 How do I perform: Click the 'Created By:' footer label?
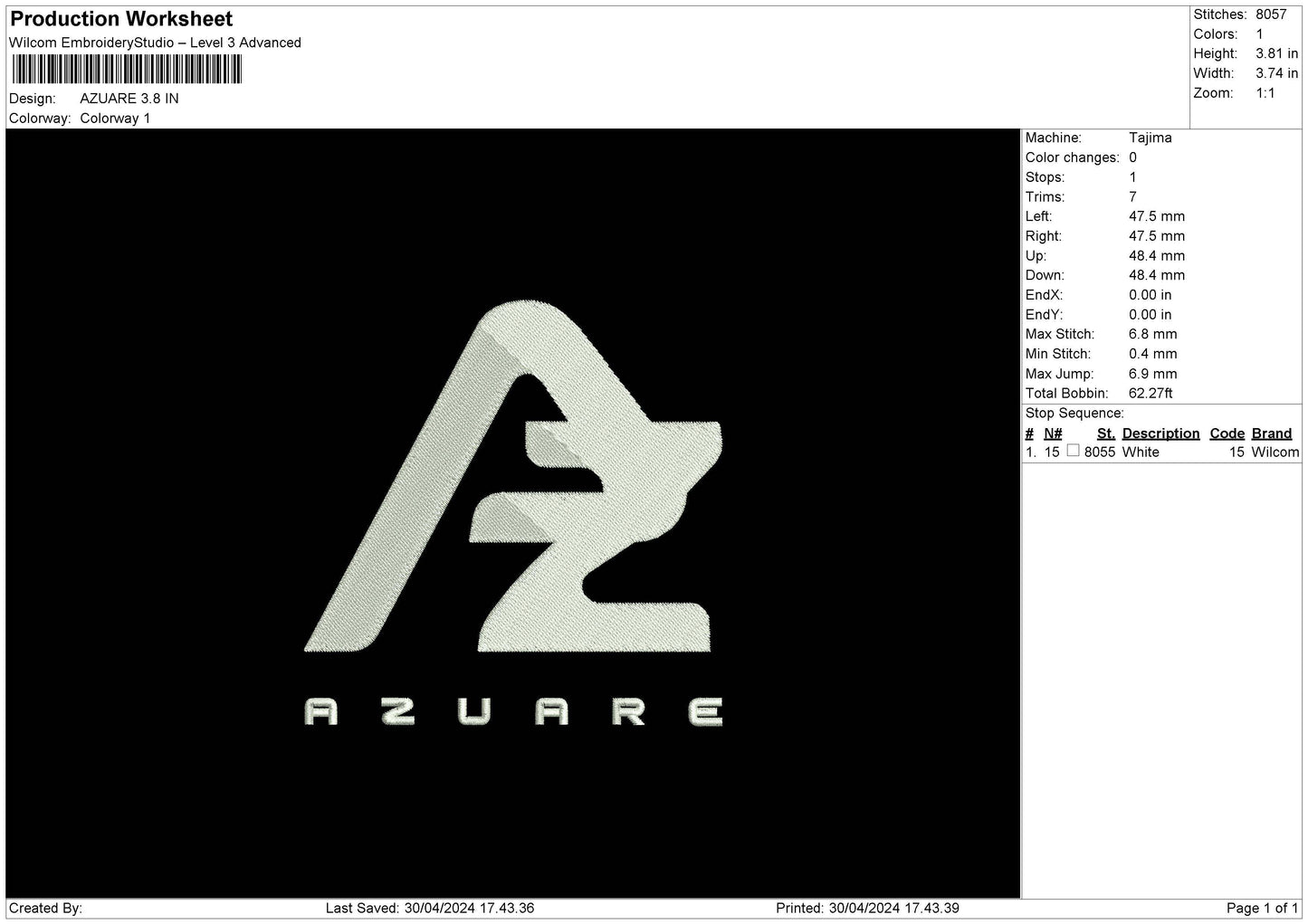46,908
